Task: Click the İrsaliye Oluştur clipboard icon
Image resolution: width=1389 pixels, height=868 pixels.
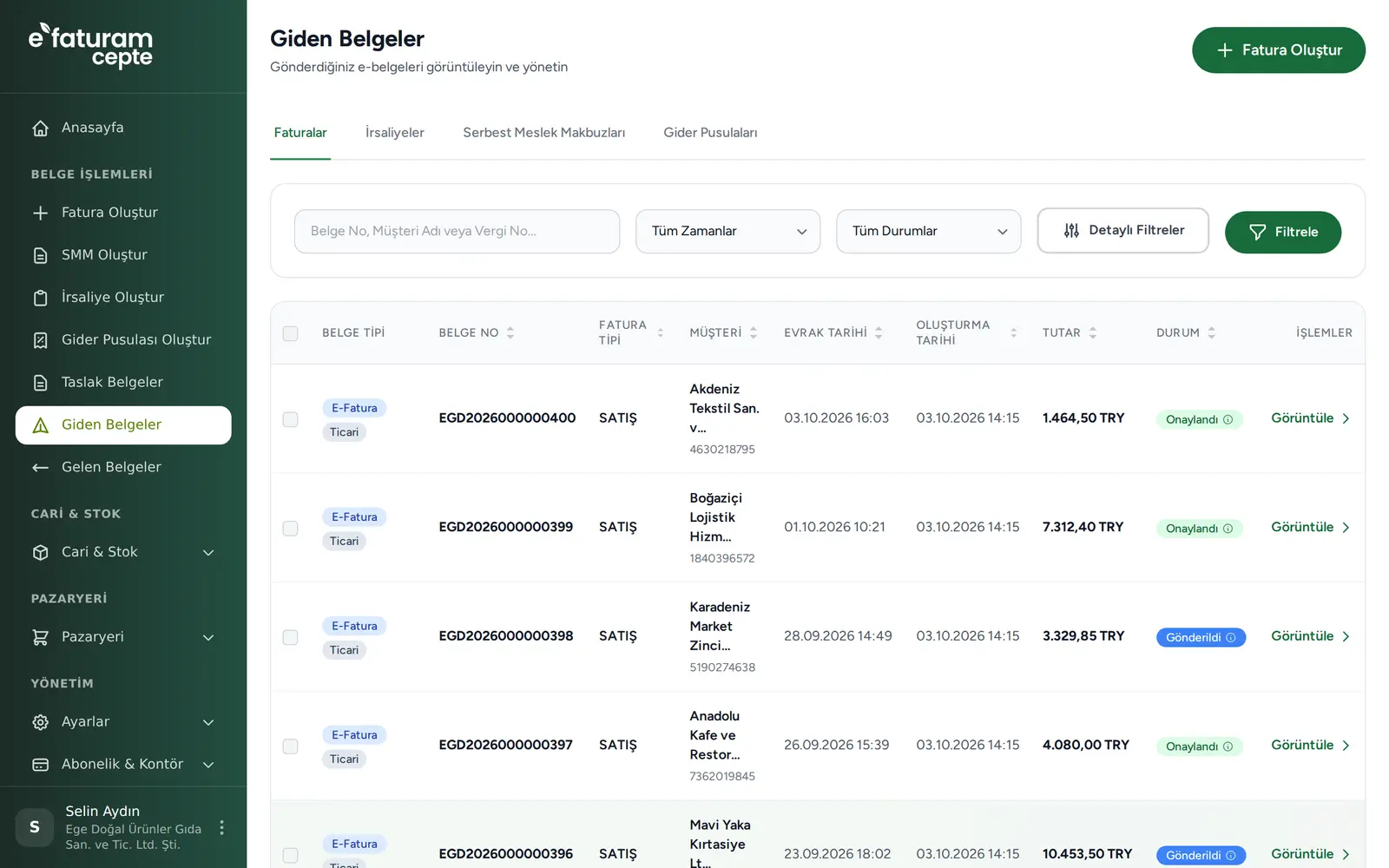Action: 40,298
